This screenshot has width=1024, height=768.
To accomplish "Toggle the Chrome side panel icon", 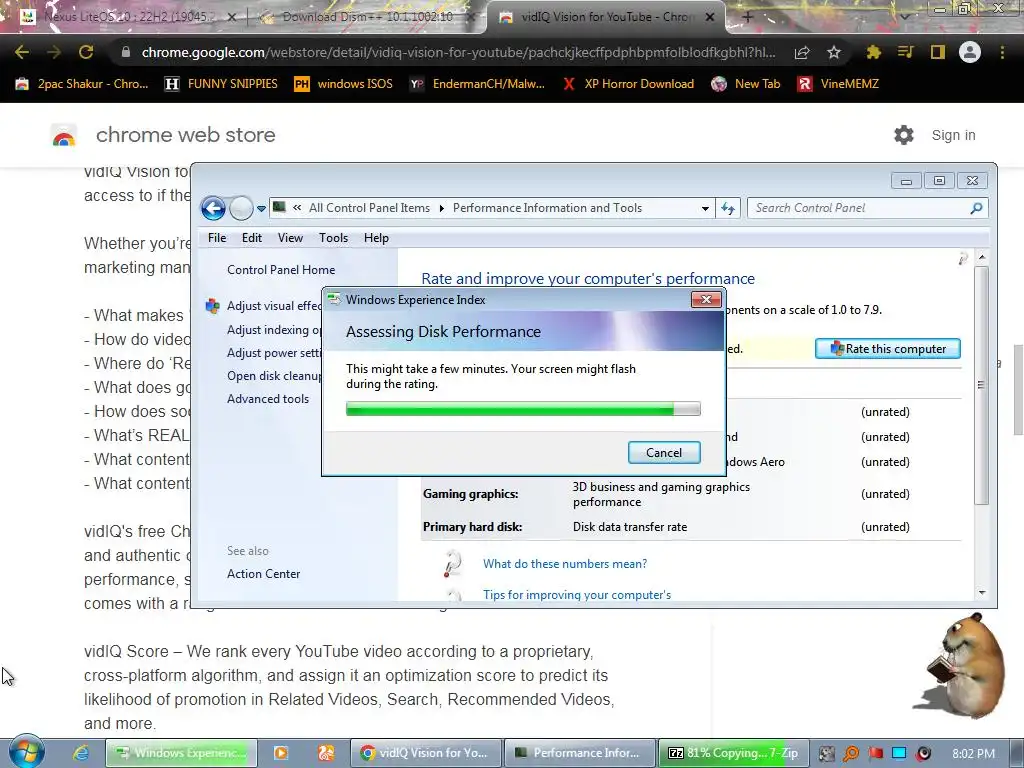I will [938, 52].
